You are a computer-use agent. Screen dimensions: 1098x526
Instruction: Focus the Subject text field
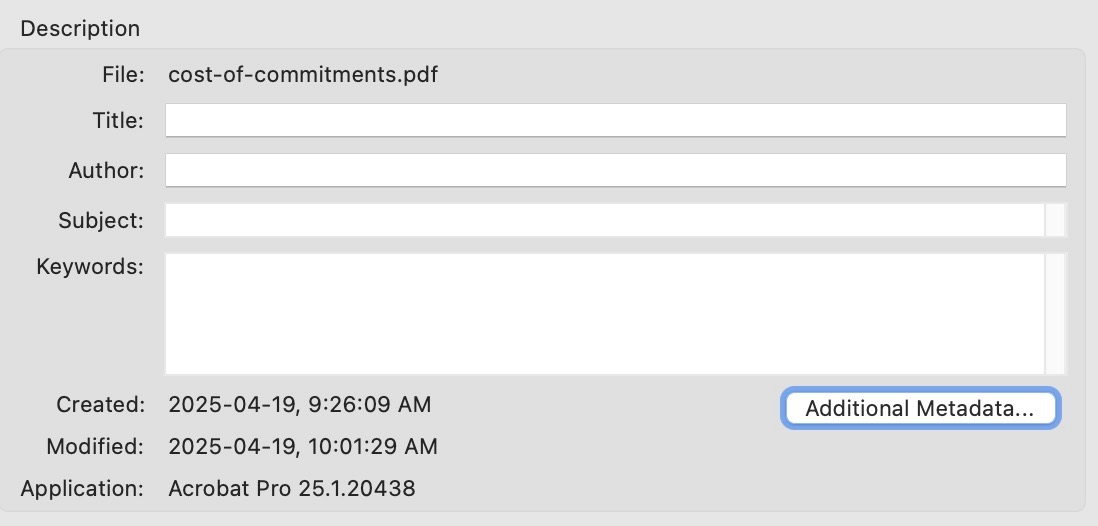[604, 220]
